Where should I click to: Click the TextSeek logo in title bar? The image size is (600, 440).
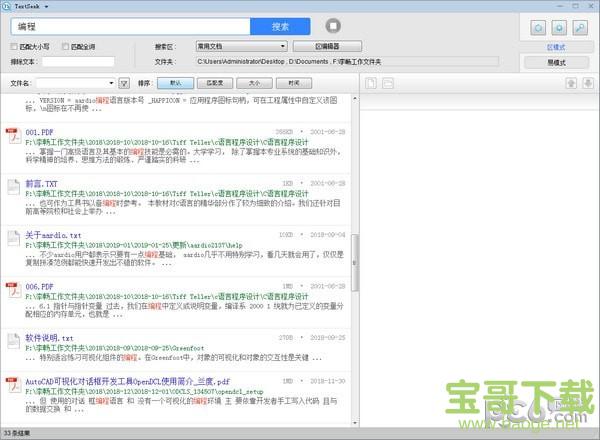(6, 6)
